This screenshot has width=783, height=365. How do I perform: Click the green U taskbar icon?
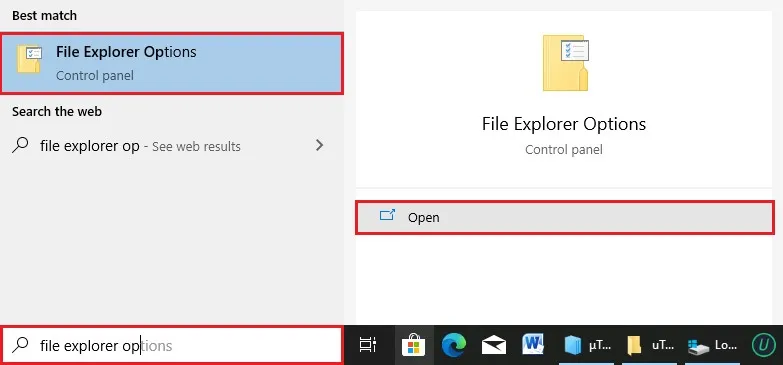(763, 345)
